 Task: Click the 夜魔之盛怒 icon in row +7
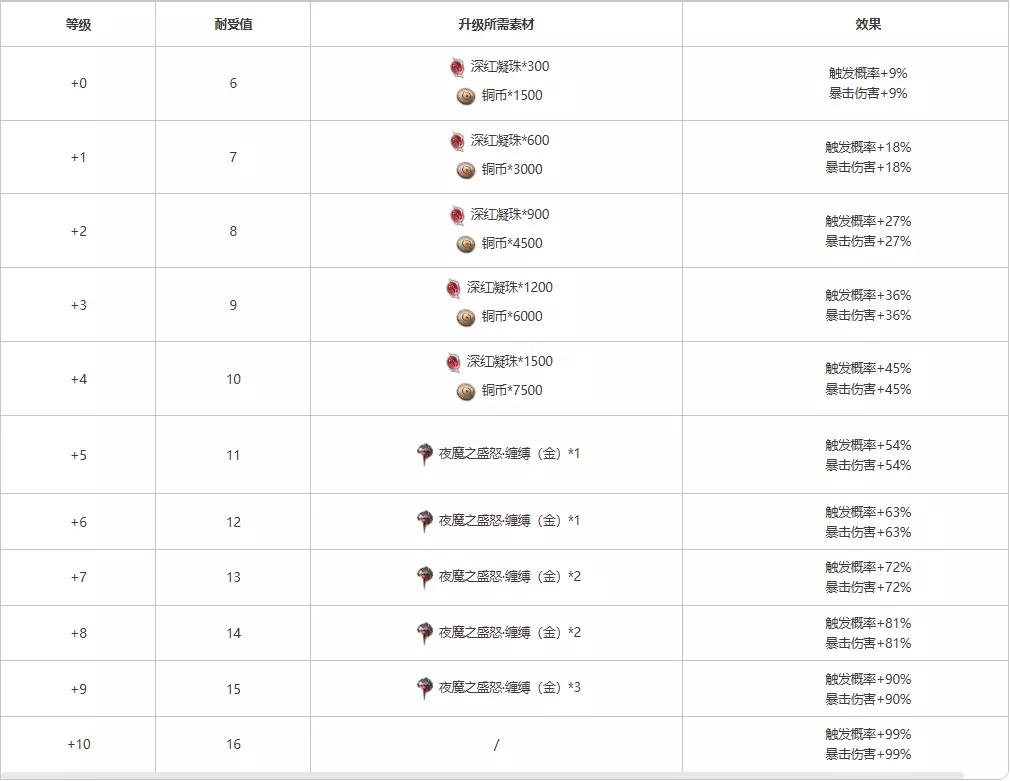coord(424,577)
